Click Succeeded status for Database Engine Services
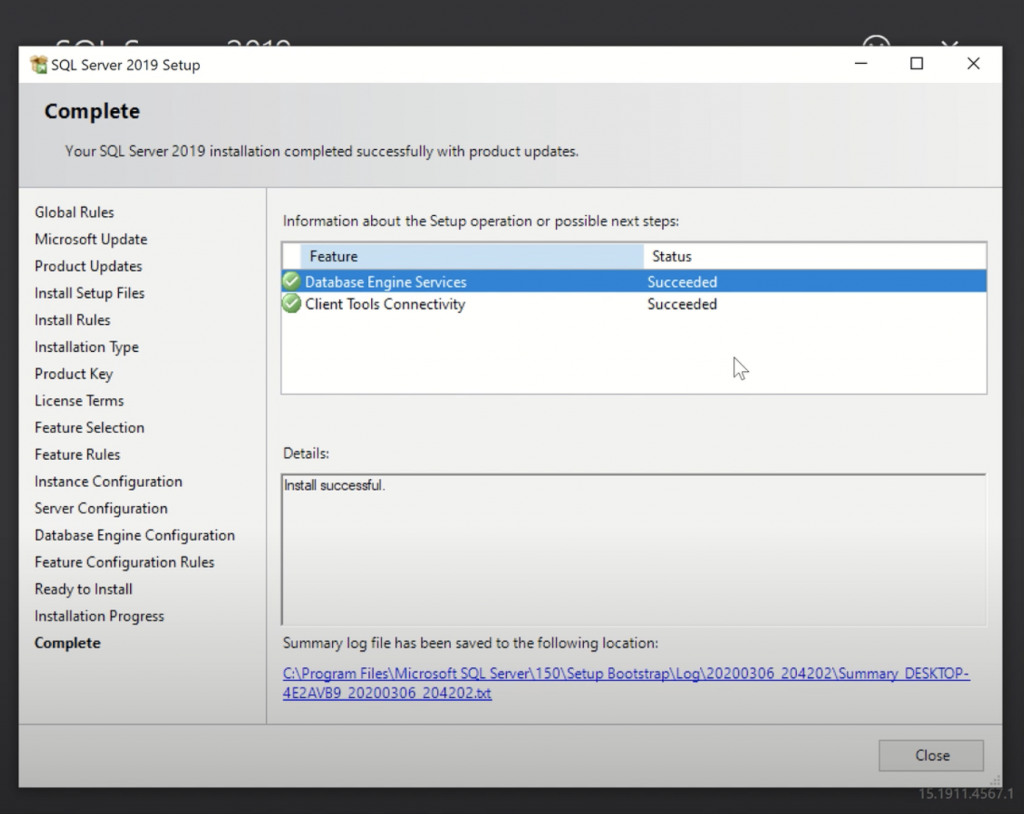Viewport: 1024px width, 814px height. point(682,282)
